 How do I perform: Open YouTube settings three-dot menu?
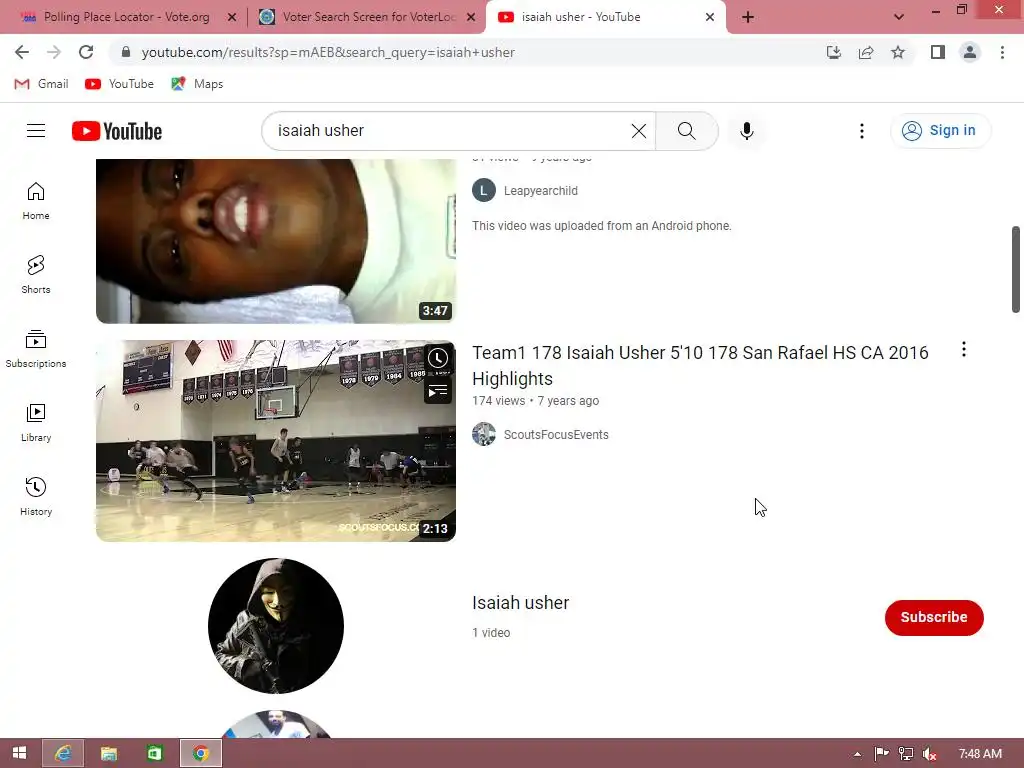tap(861, 131)
